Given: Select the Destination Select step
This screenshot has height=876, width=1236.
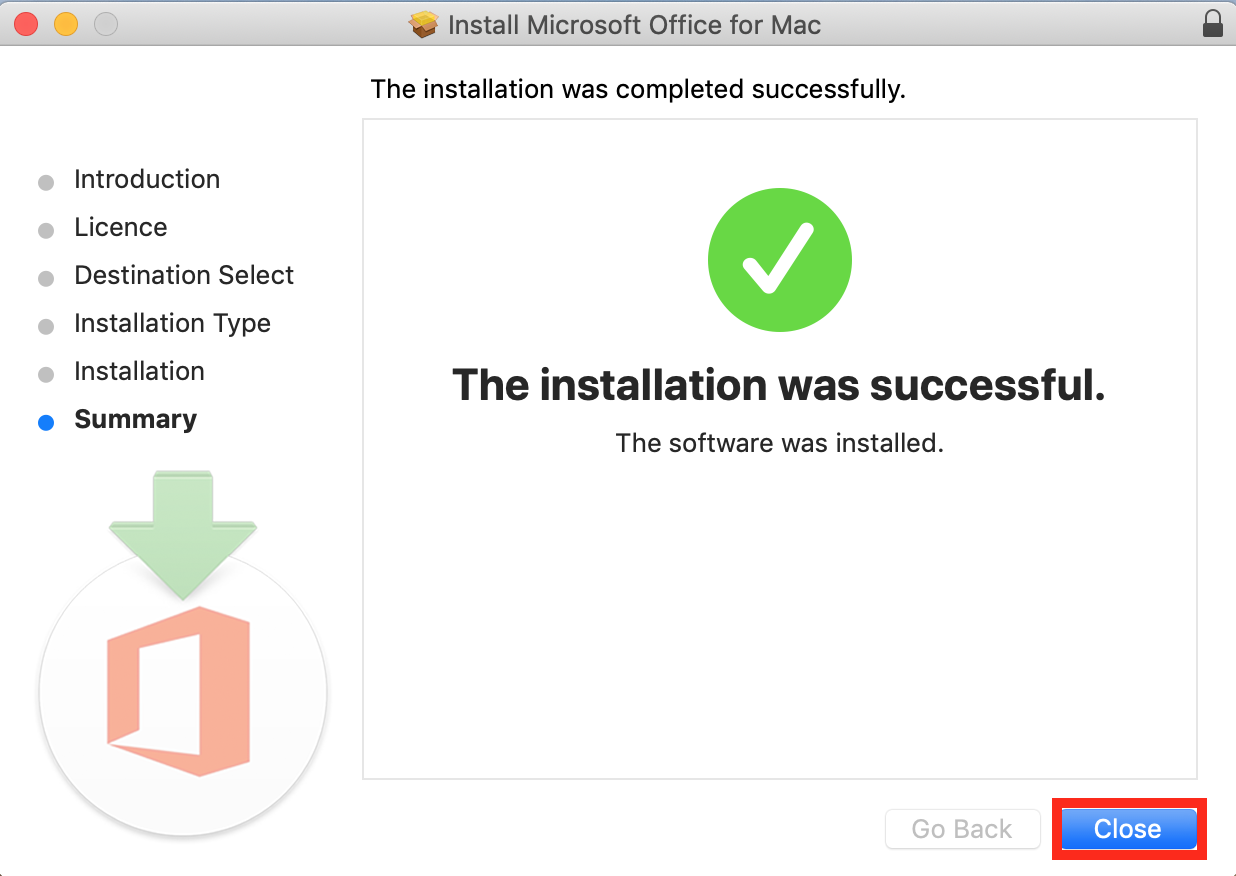Looking at the screenshot, I should 184,275.
